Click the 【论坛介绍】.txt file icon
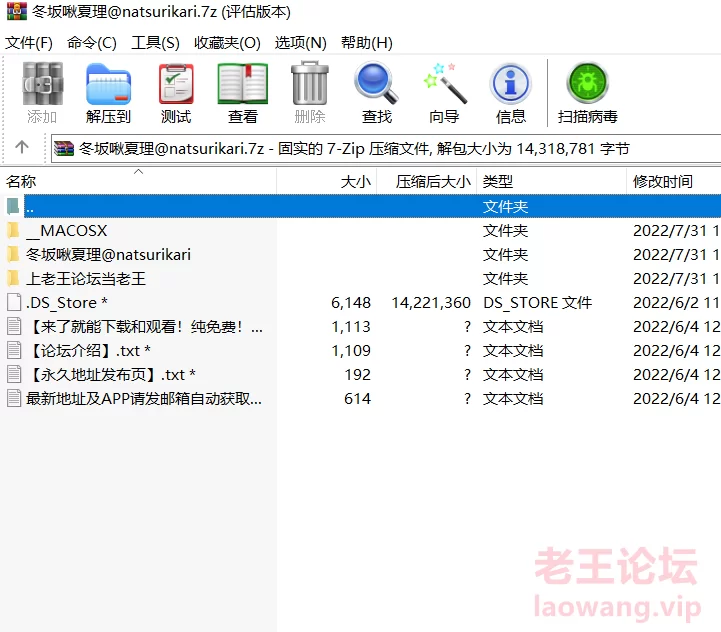Screen dimensions: 721x632 (14, 350)
